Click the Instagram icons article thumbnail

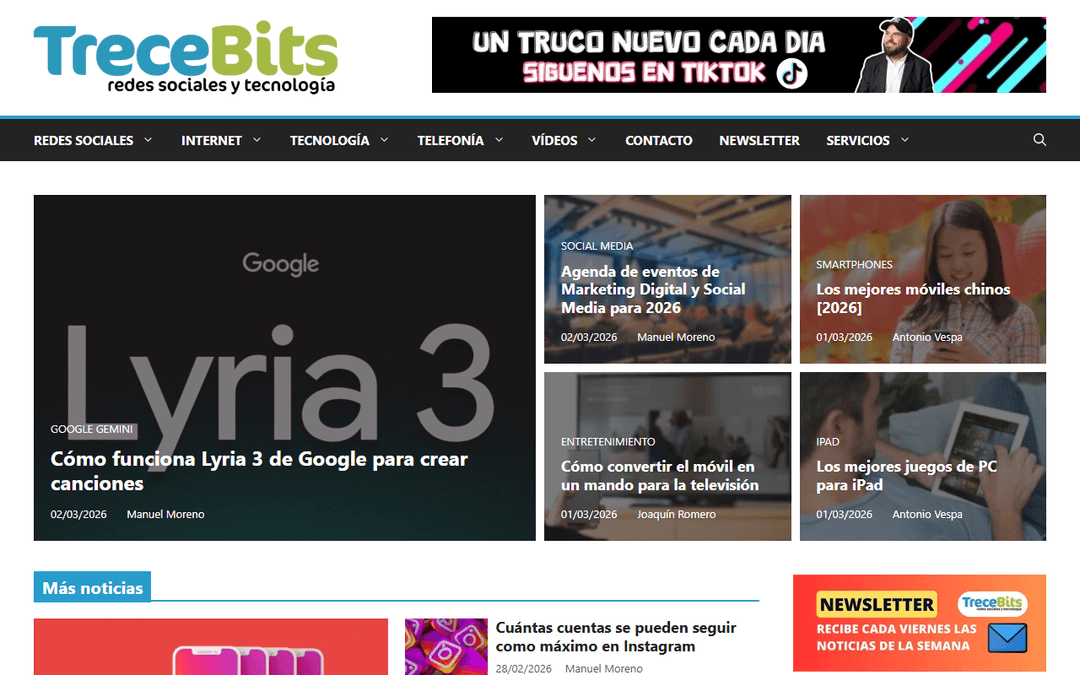[x=446, y=647]
